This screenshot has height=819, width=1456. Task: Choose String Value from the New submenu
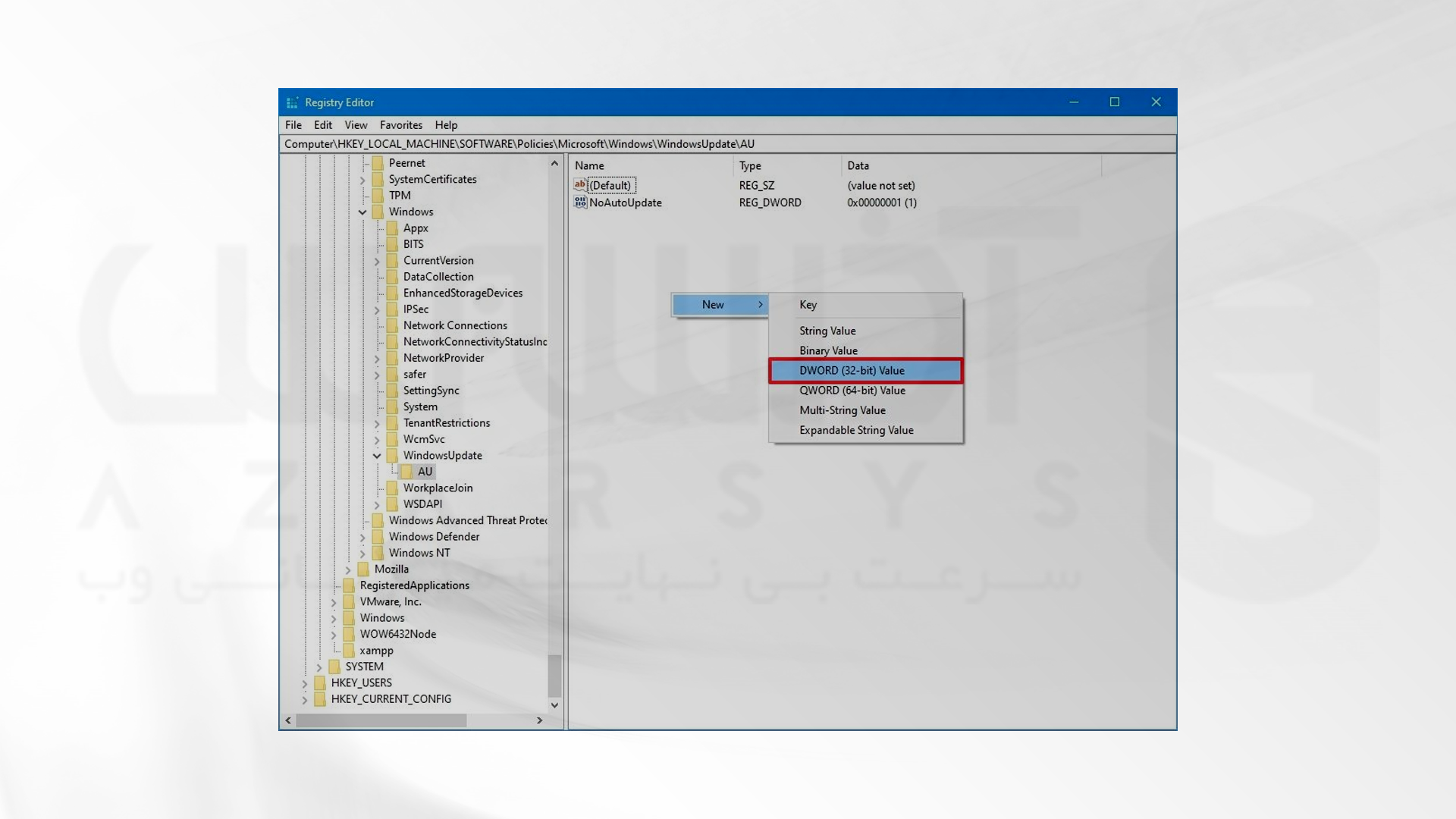point(866,331)
